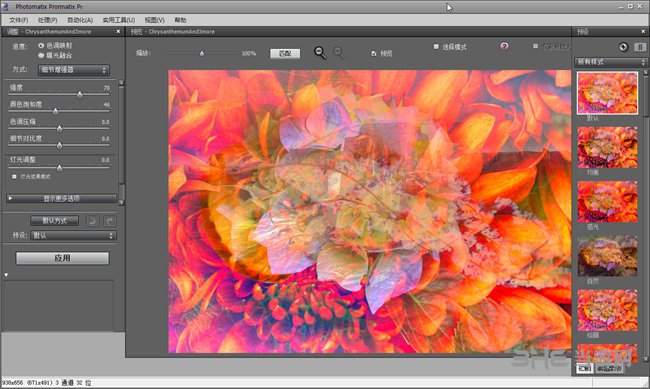Click the 46 saturation value
This screenshot has height=389, width=650.
pyautogui.click(x=107, y=105)
